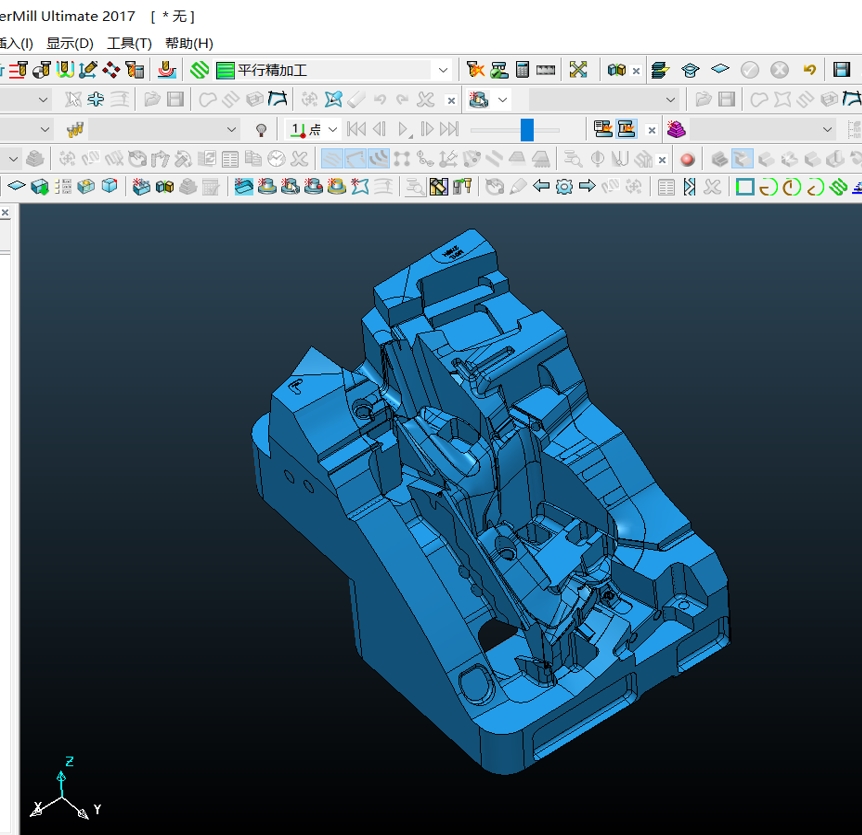Image resolution: width=862 pixels, height=835 pixels.
Task: Click the rapid move heights tool icon
Action: (19, 70)
